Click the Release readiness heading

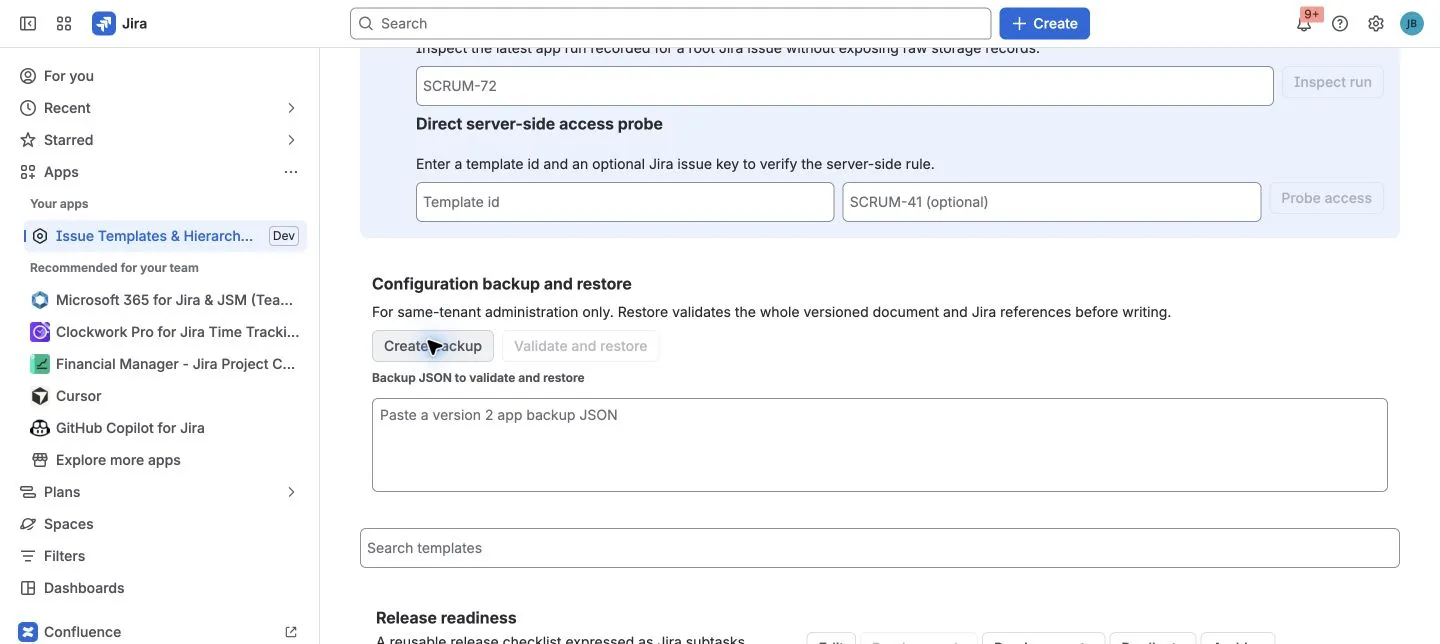pos(446,618)
